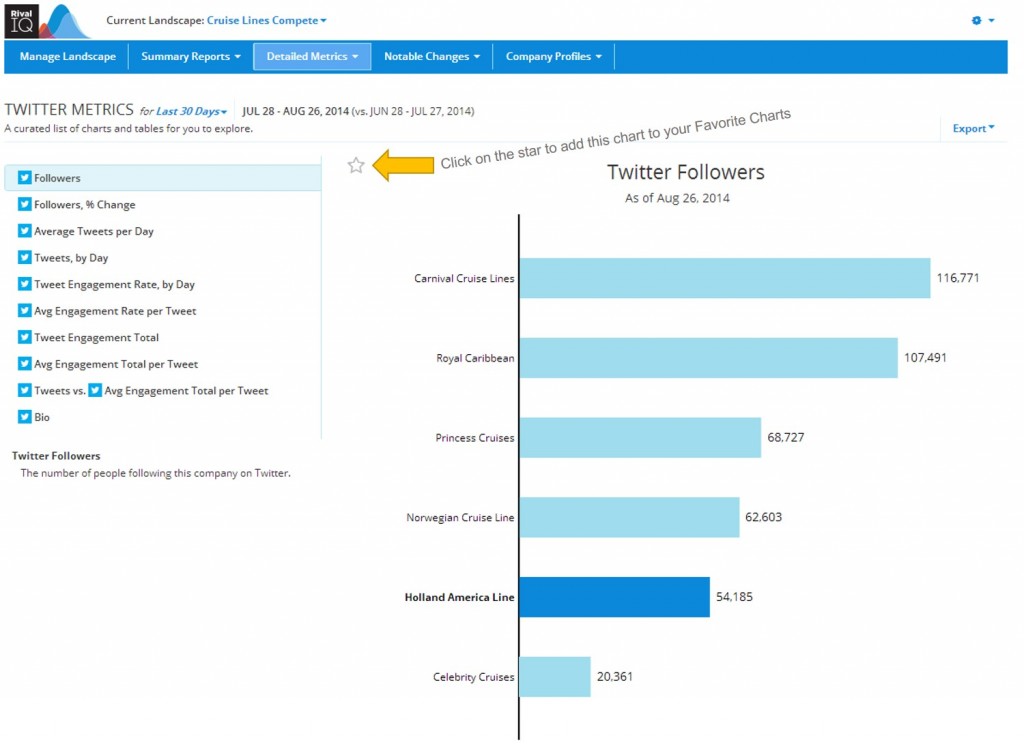Select Tweets, by Day chart
Image resolution: width=1024 pixels, height=751 pixels.
click(71, 257)
